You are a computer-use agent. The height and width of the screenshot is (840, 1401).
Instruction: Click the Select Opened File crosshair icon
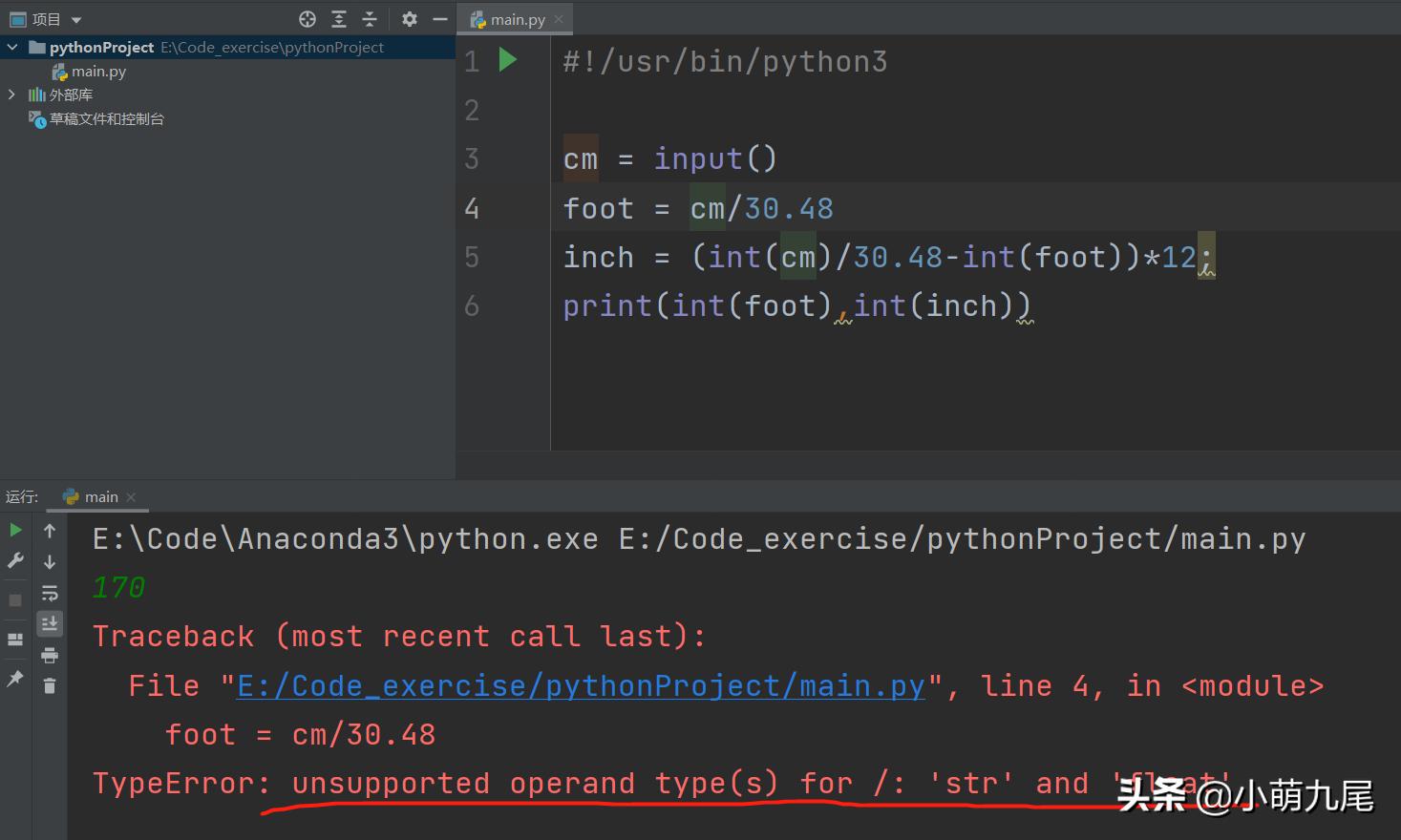(308, 18)
